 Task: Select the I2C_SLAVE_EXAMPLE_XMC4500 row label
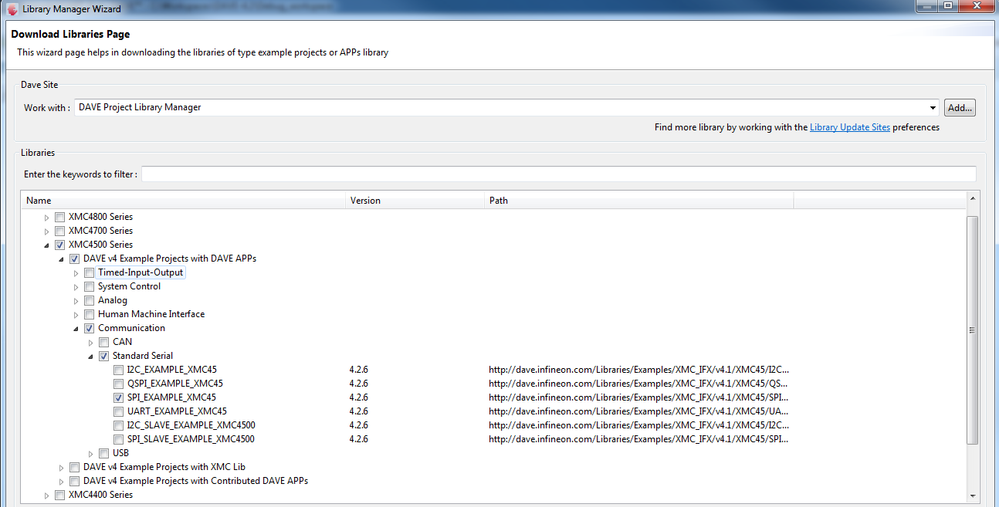[x=191, y=425]
